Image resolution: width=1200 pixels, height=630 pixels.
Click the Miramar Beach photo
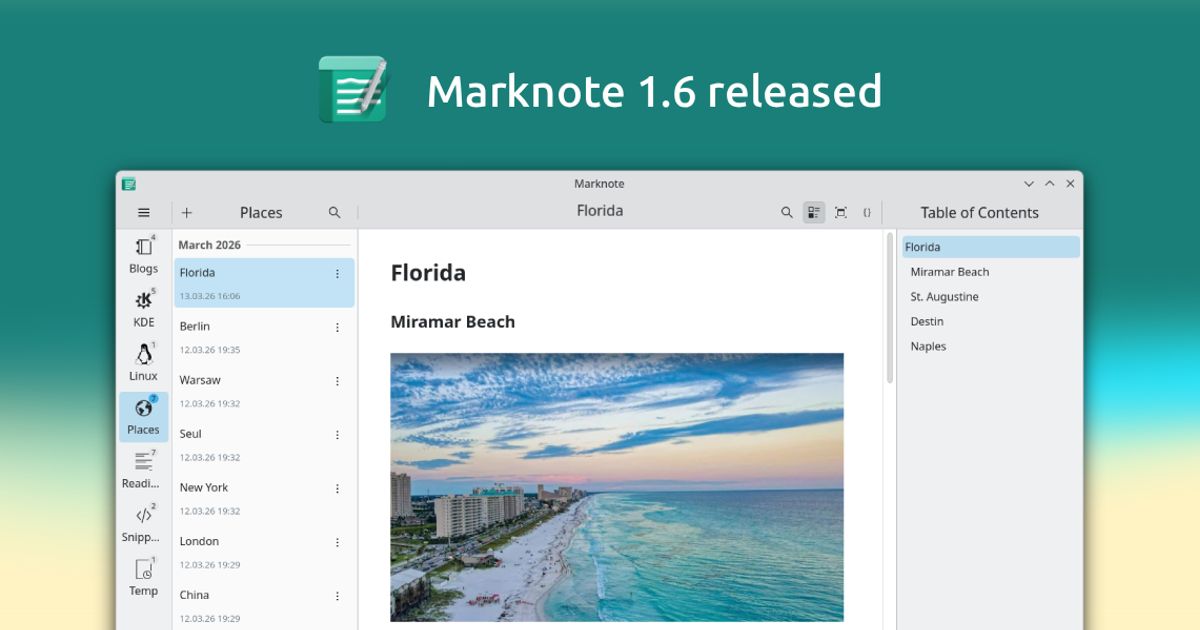tap(617, 487)
